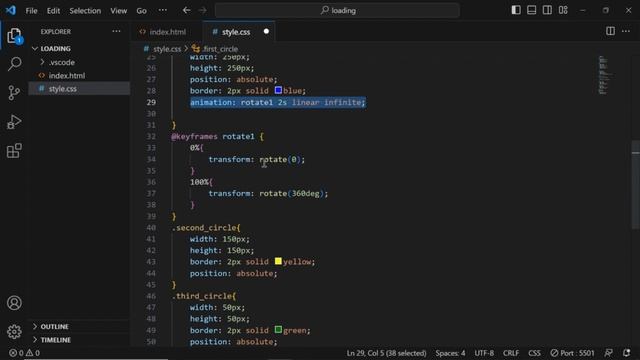Toggle the secondary side bar layout icon
The height and width of the screenshot is (360, 640).
547,10
